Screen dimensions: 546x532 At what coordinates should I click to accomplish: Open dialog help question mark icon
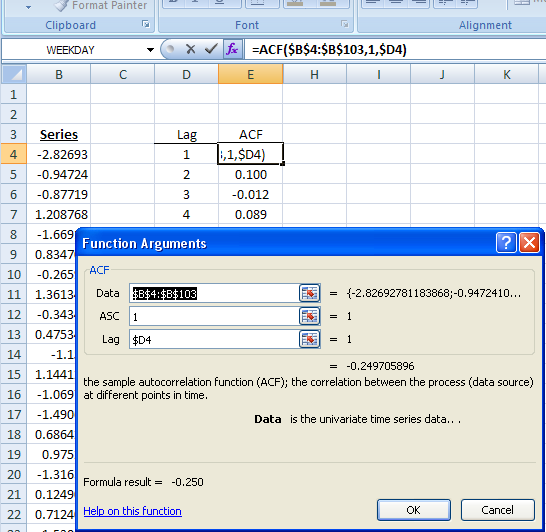(506, 242)
